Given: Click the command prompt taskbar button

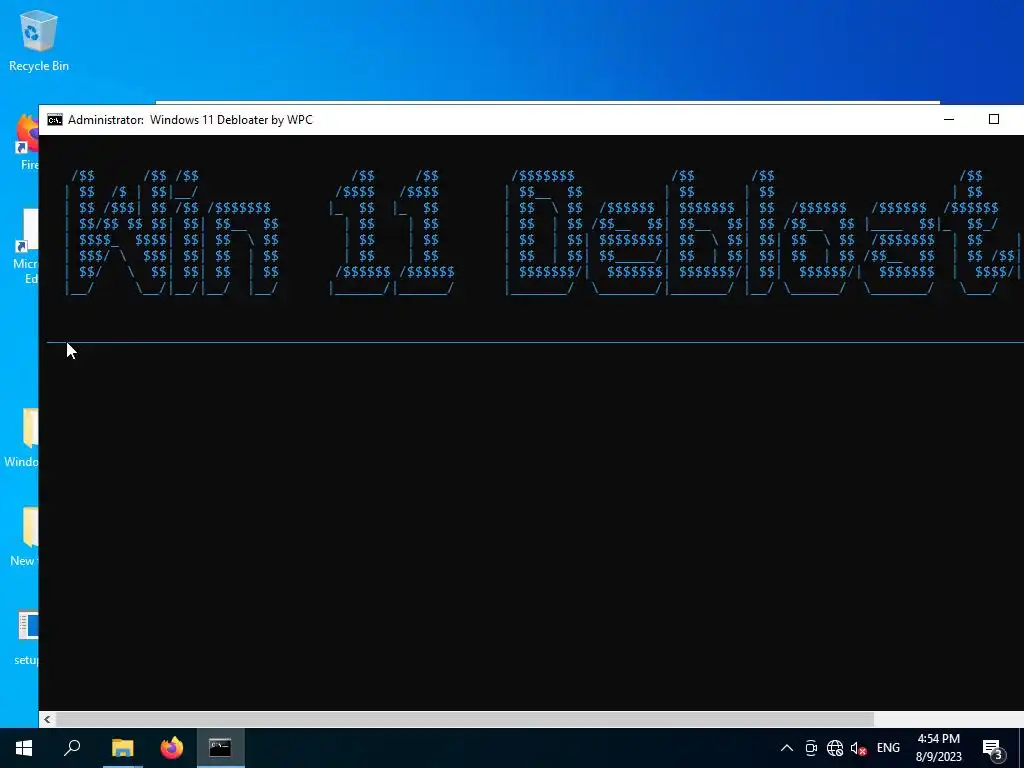Looking at the screenshot, I should point(221,748).
